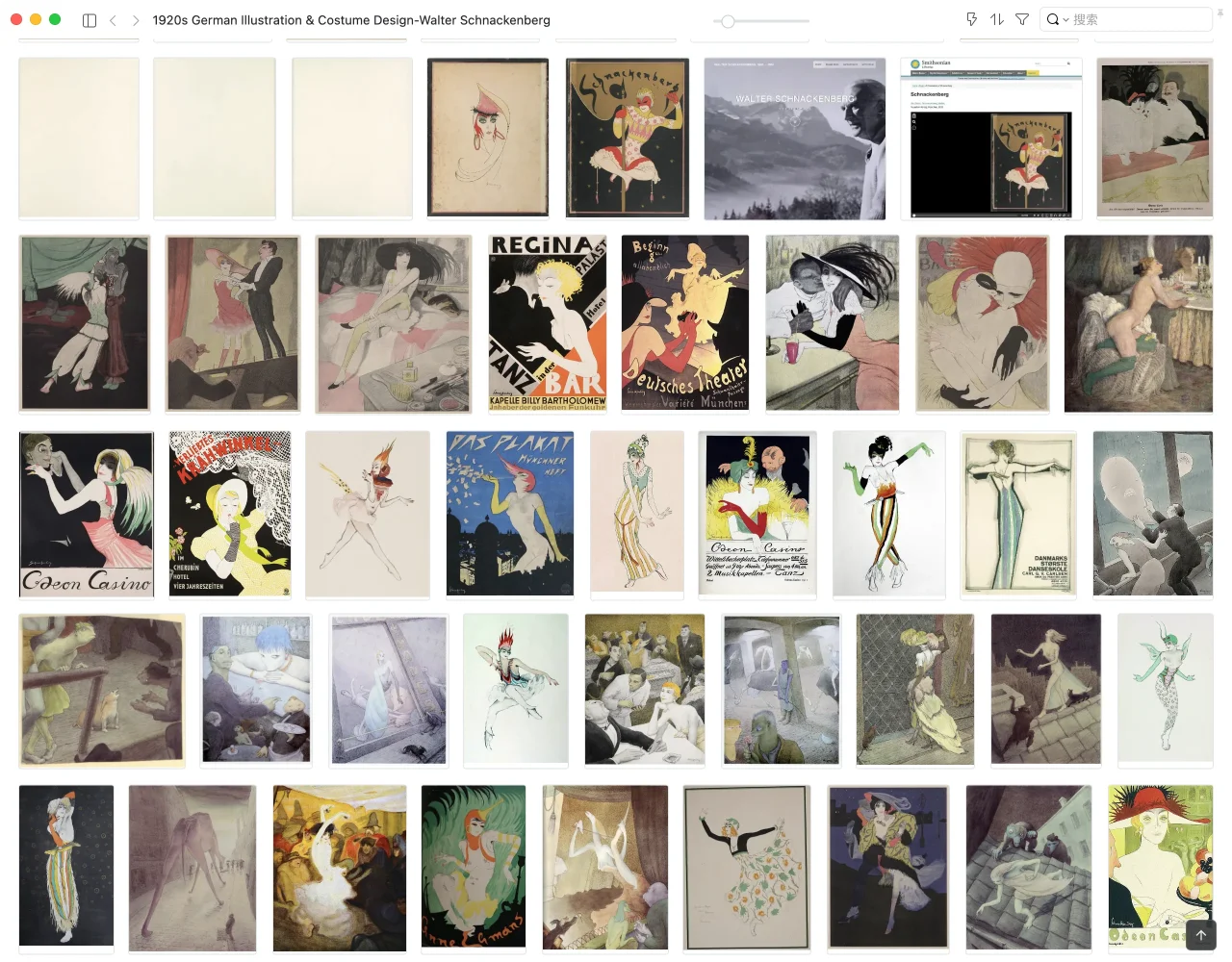
Task: Click in the 搜索 search field
Action: [1136, 19]
